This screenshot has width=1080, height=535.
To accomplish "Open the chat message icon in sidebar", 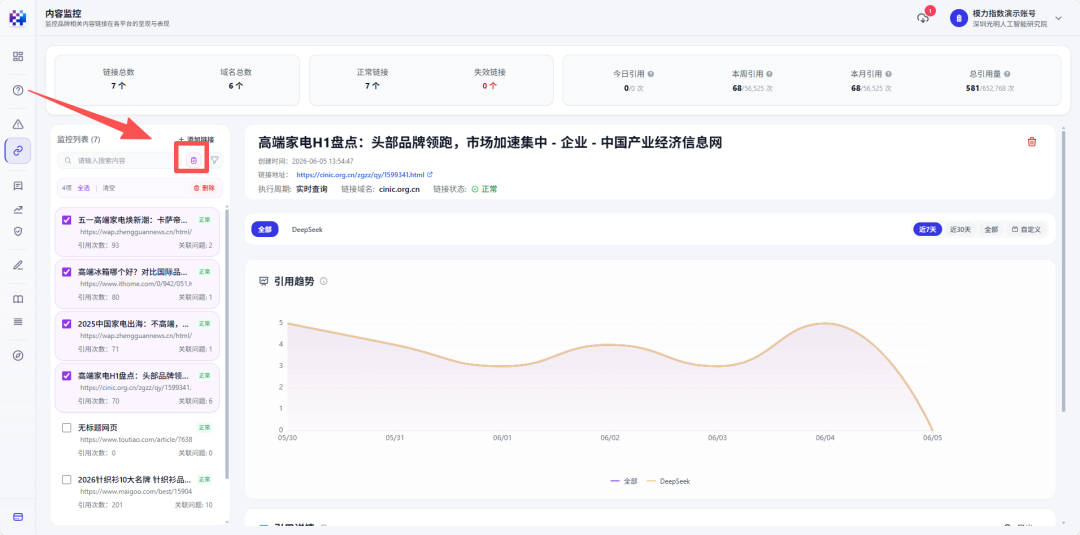I will coord(18,186).
